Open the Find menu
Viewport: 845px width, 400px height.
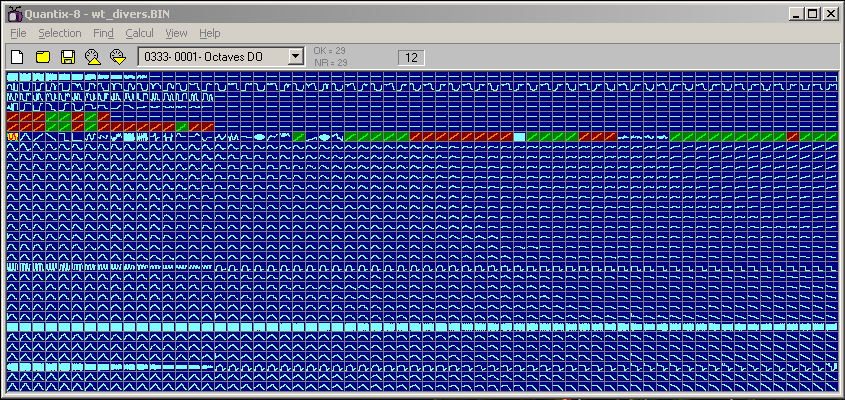coord(103,33)
